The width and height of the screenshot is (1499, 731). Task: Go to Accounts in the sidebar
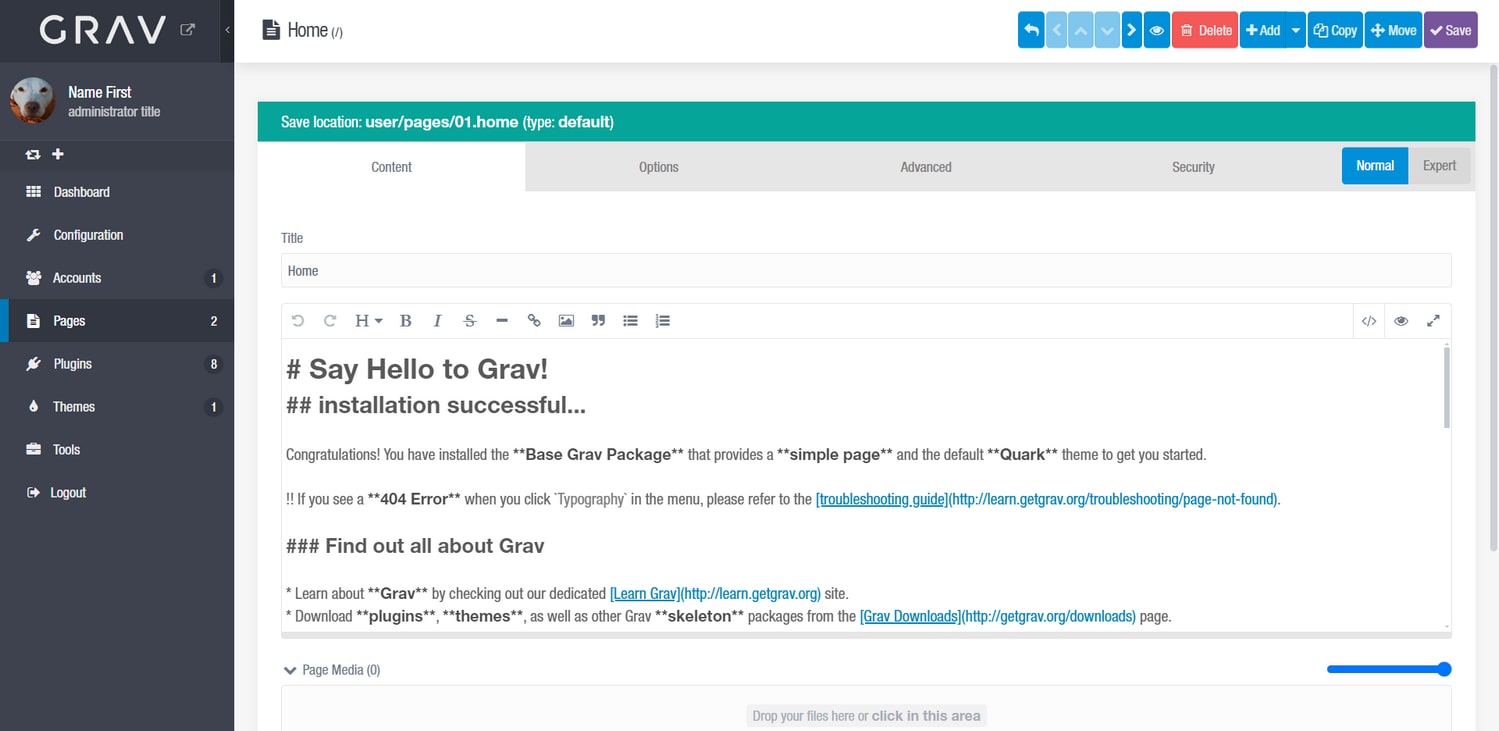click(117, 278)
